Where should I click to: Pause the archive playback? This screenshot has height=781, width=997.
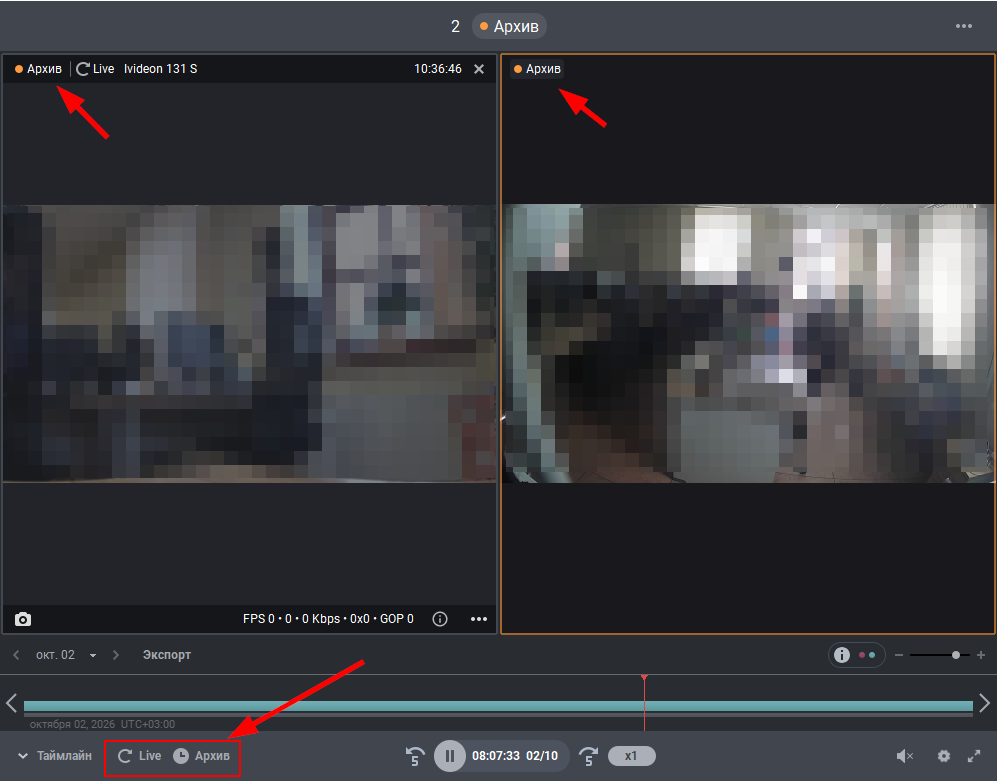coord(450,756)
